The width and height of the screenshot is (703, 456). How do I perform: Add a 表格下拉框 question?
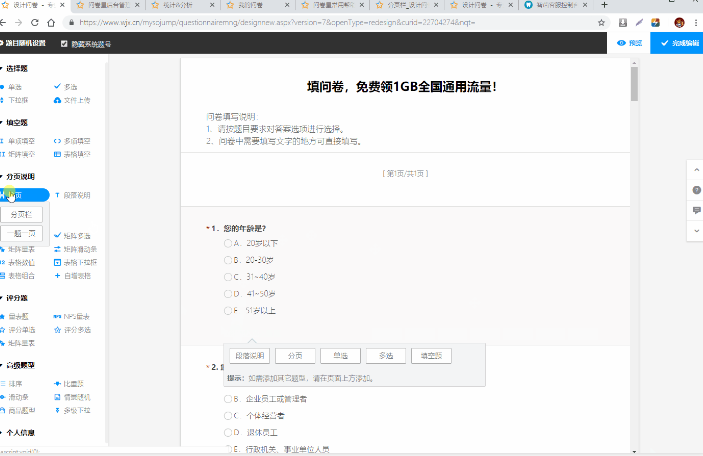75,262
